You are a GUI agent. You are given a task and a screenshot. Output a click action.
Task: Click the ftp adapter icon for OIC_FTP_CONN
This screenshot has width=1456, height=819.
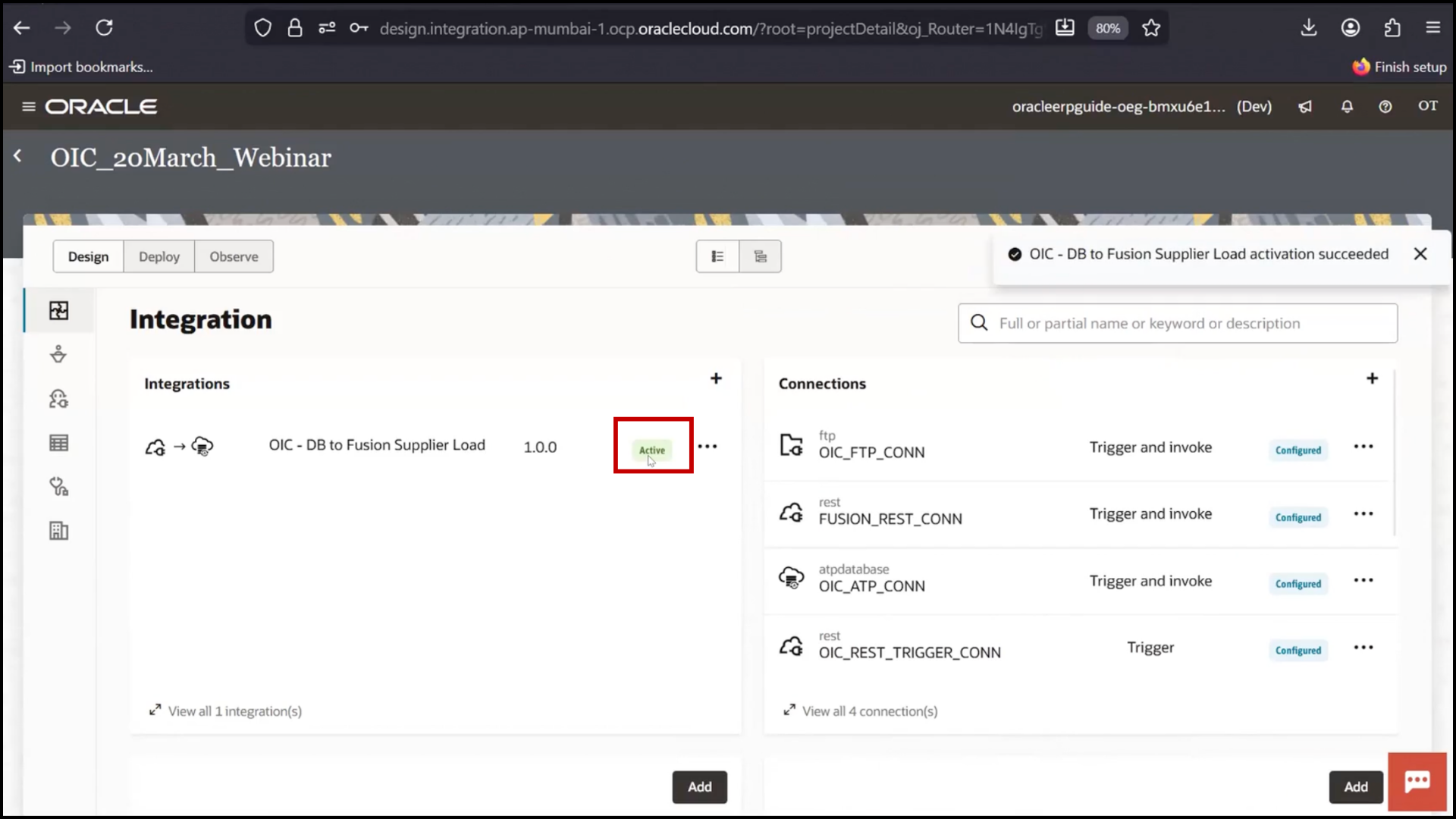[x=792, y=444]
